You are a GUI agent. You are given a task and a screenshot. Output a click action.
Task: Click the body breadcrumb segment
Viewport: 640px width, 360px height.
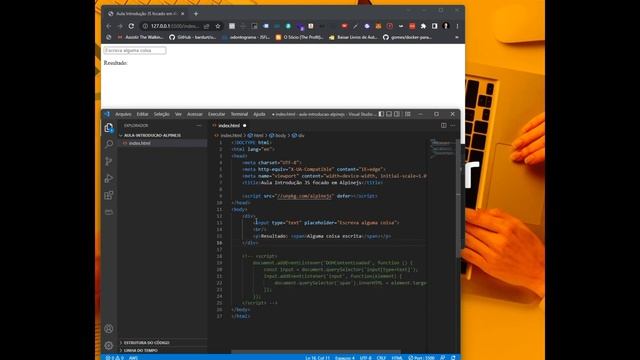[280, 136]
